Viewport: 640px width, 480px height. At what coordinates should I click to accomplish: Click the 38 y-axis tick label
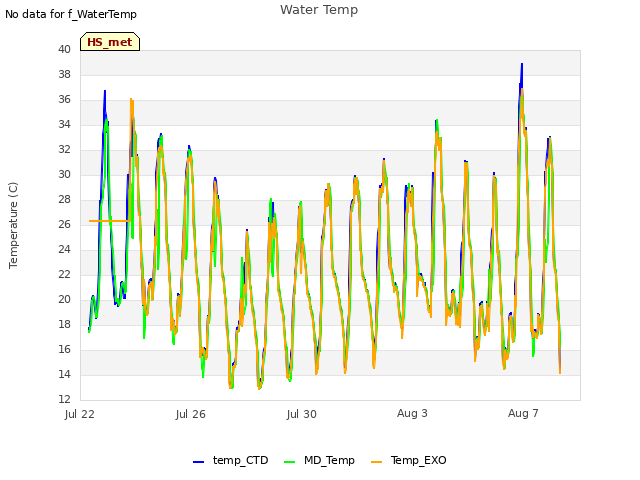pyautogui.click(x=64, y=74)
